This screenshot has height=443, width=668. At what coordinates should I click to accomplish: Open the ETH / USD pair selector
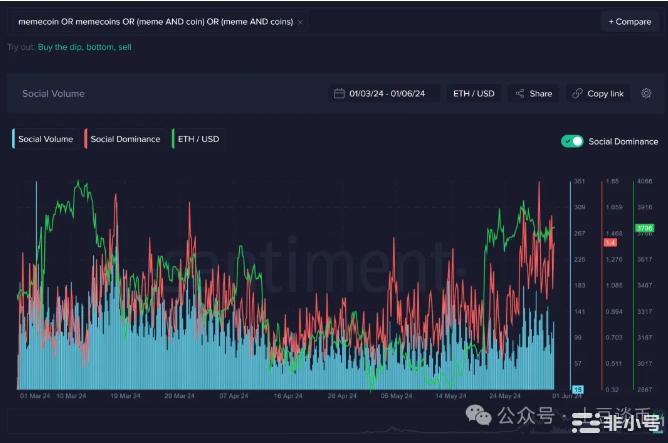coord(473,93)
